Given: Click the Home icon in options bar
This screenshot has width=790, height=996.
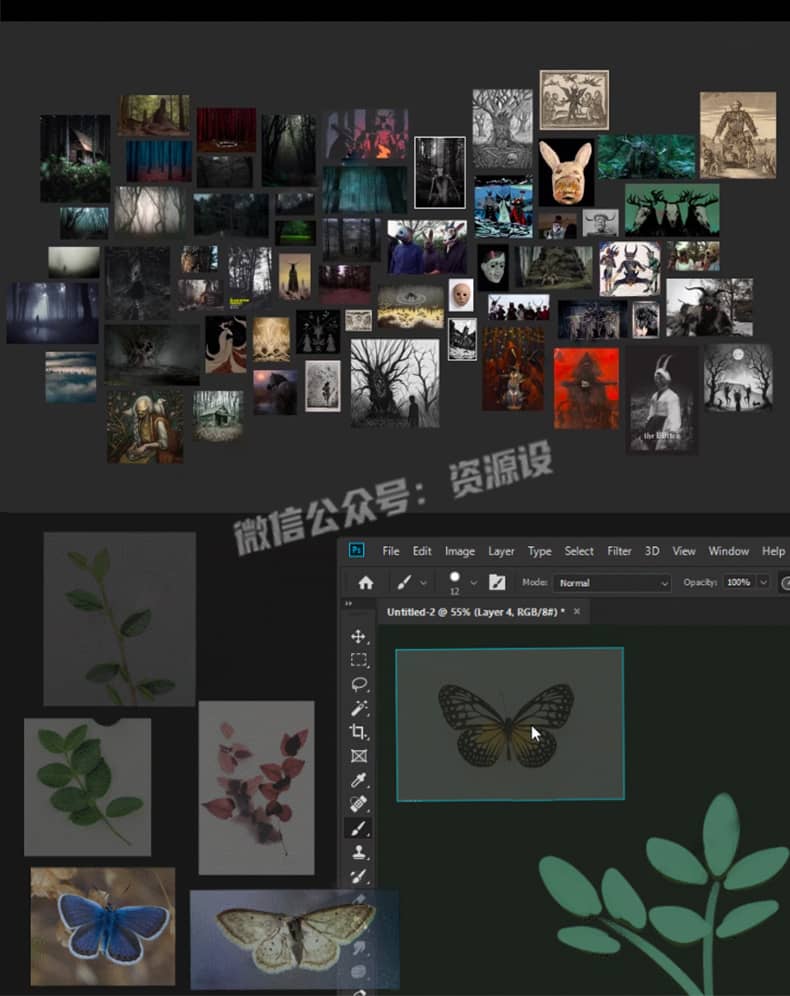Looking at the screenshot, I should pos(366,582).
